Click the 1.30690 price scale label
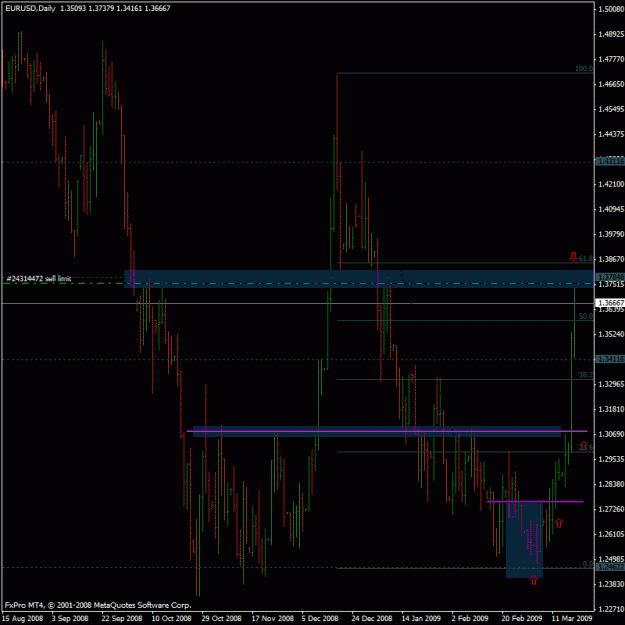 coord(611,434)
